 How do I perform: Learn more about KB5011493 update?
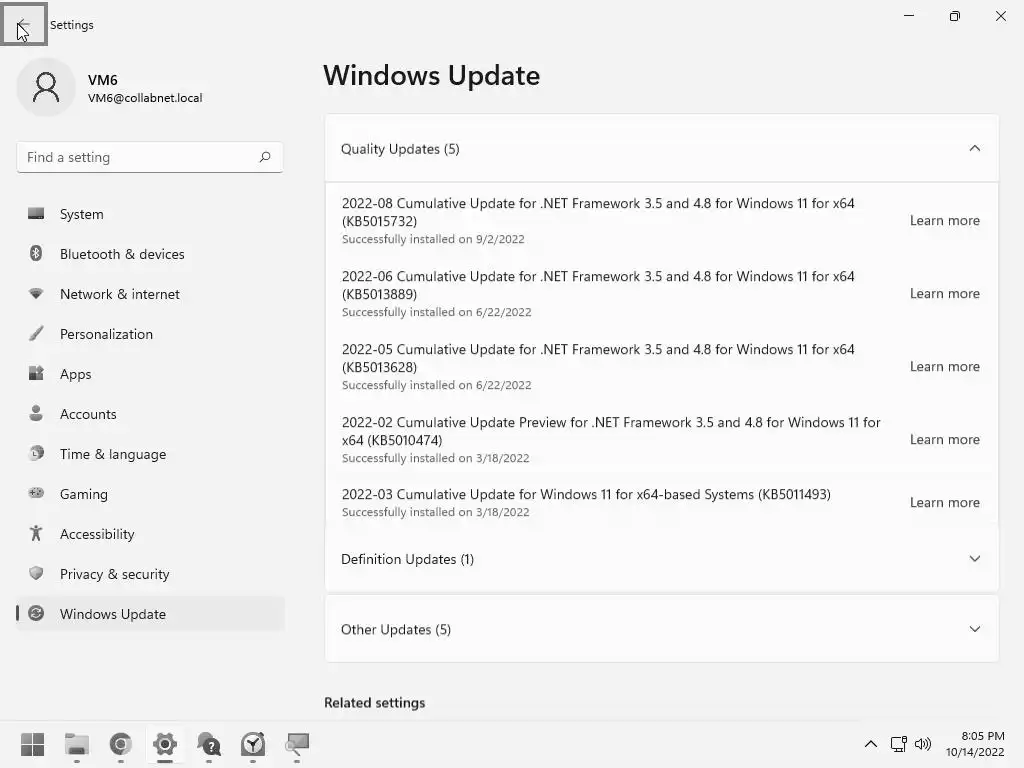coord(944,503)
